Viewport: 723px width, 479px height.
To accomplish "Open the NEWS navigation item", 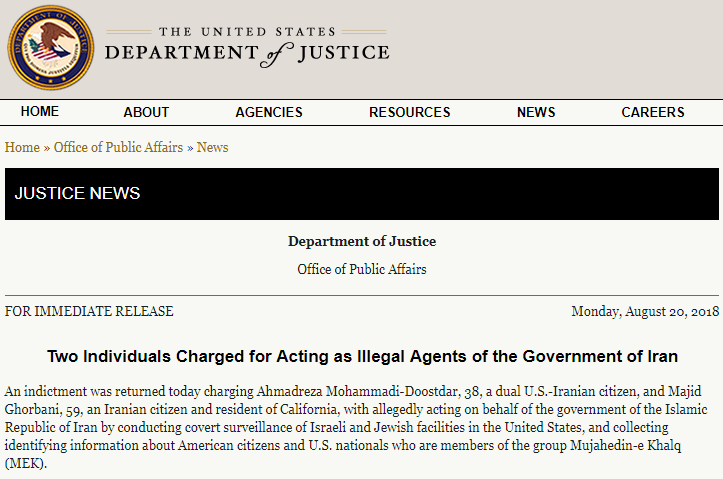I will click(536, 112).
